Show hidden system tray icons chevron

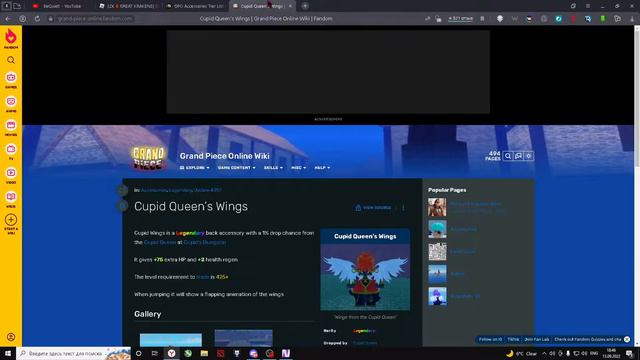pos(544,353)
